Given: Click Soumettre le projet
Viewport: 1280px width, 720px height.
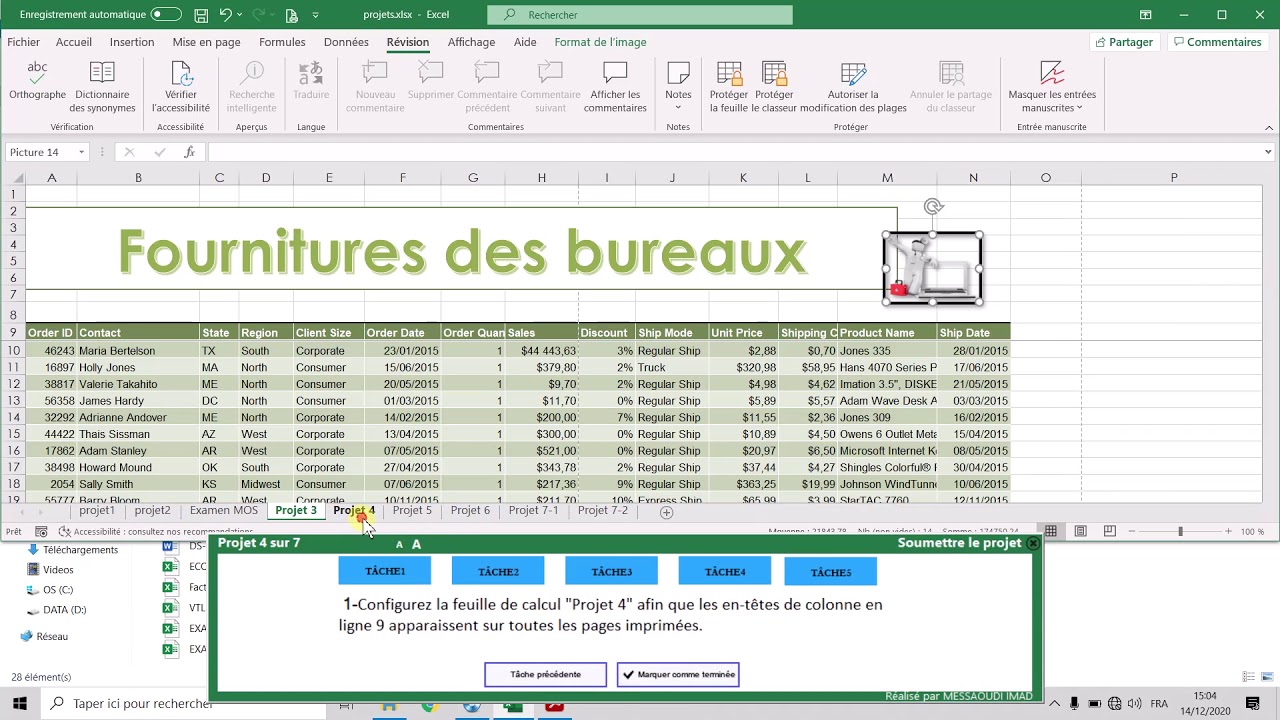Looking at the screenshot, I should 959,543.
